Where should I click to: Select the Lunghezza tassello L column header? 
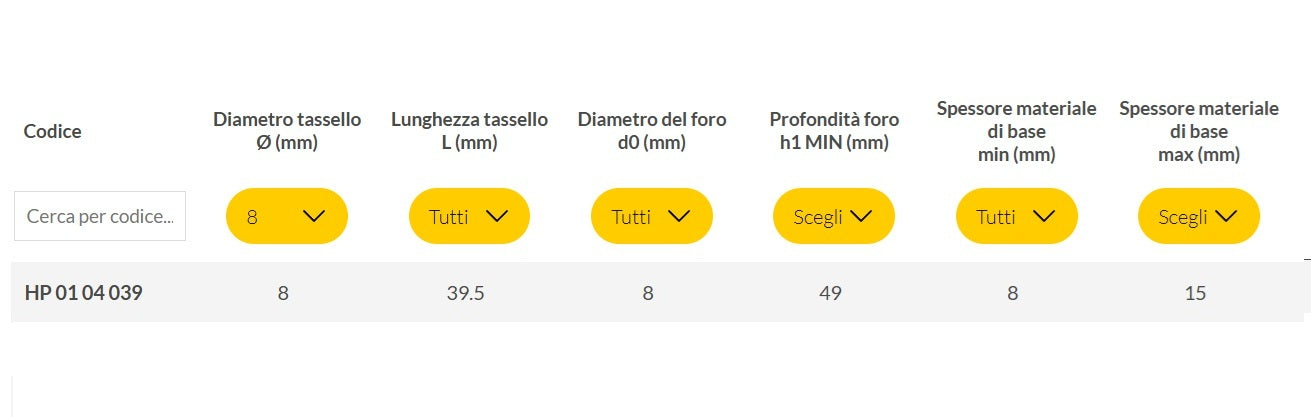click(469, 131)
